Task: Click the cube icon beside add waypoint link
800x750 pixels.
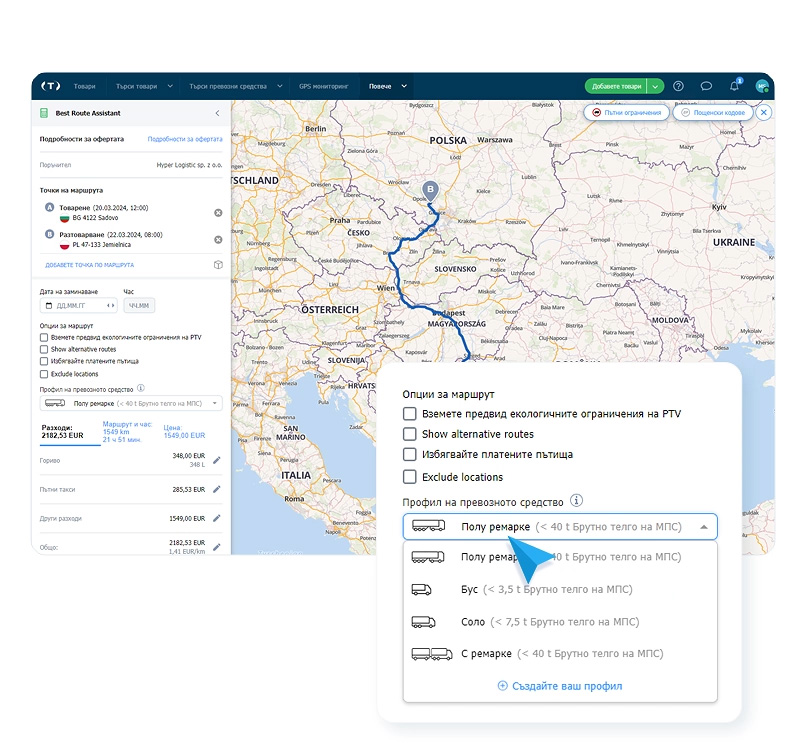Action: [218, 265]
